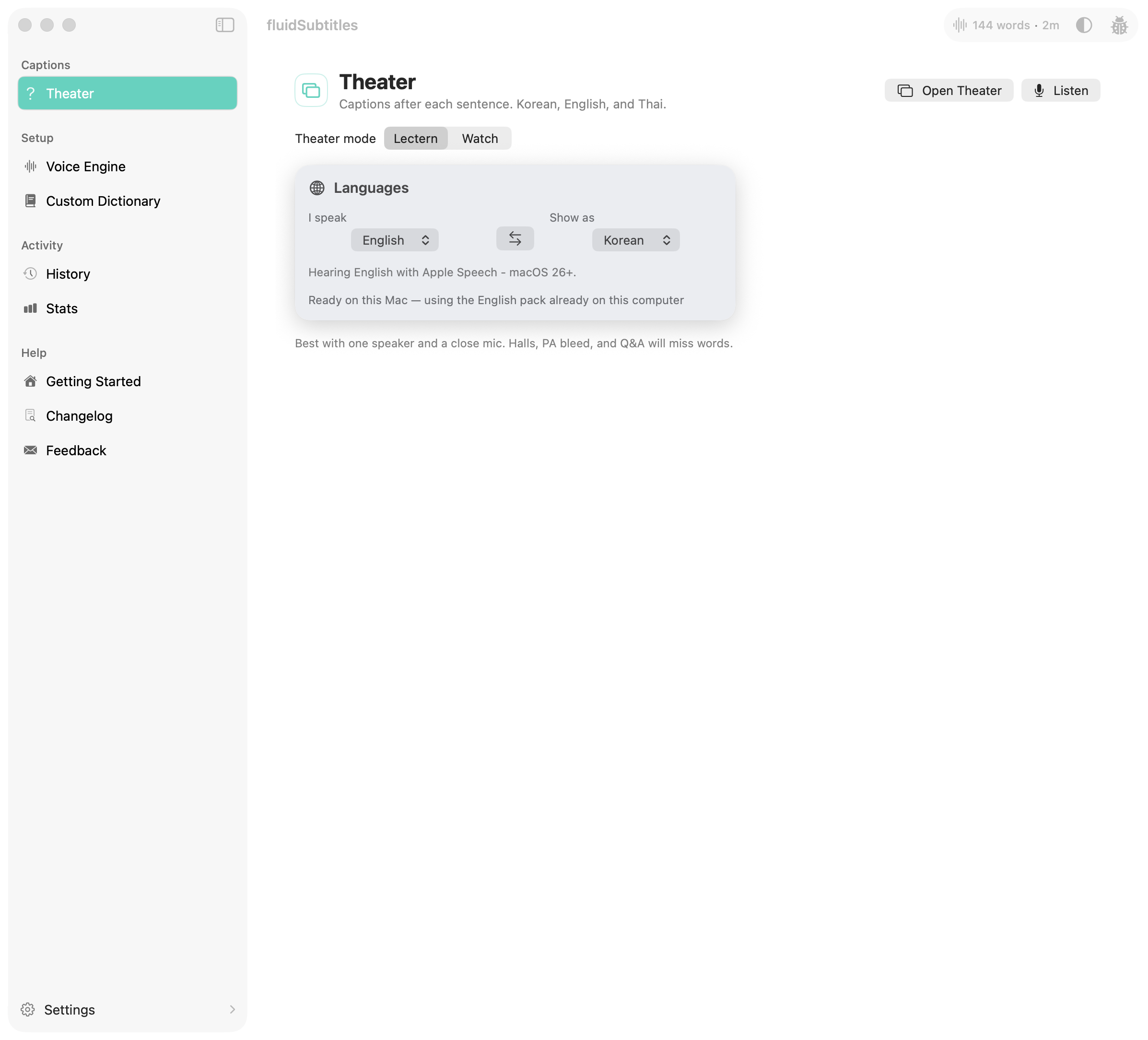Click the Getting Started house icon
The width and height of the screenshot is (1148, 1040).
[x=31, y=381]
